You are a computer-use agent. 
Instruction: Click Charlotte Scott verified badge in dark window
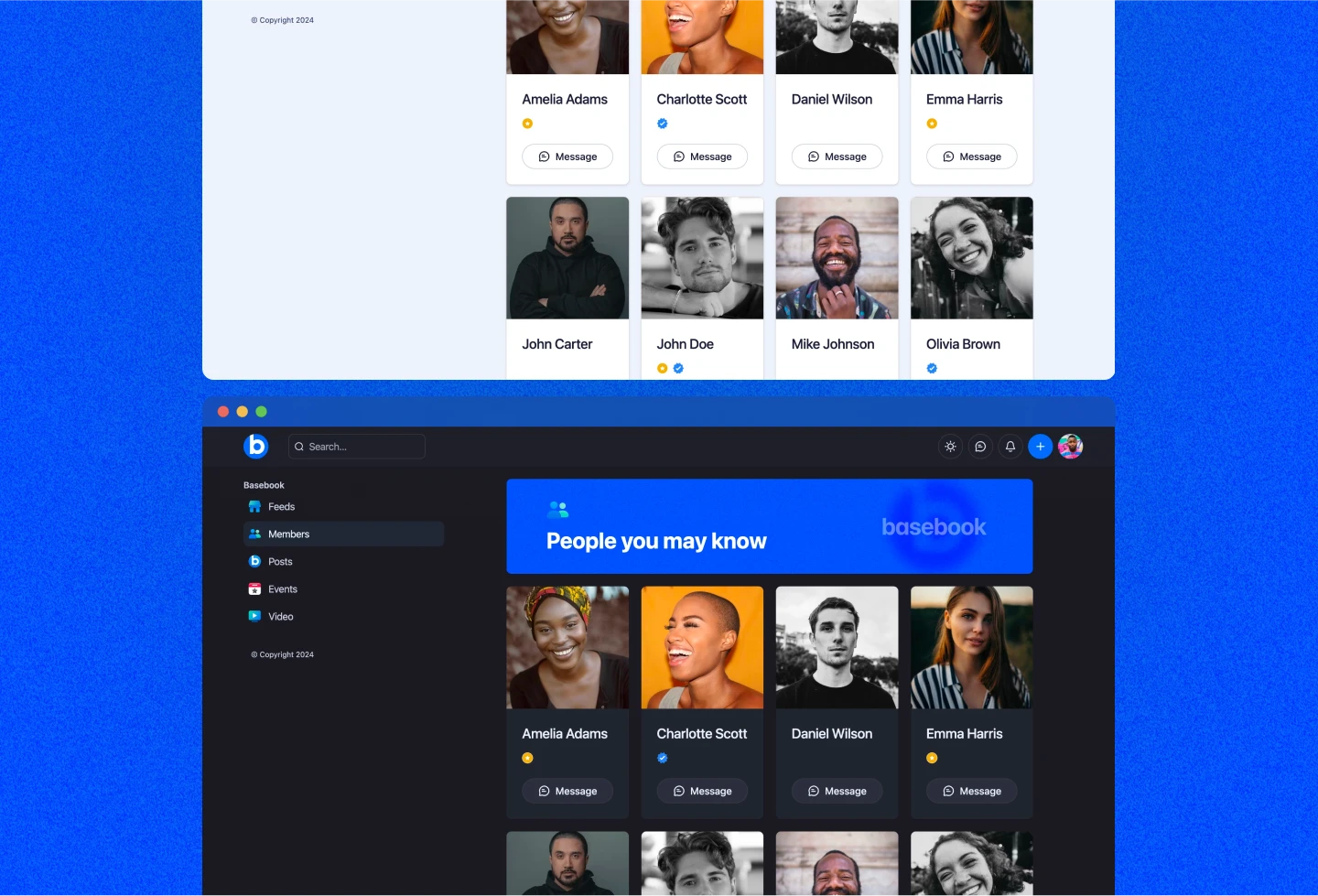point(663,758)
